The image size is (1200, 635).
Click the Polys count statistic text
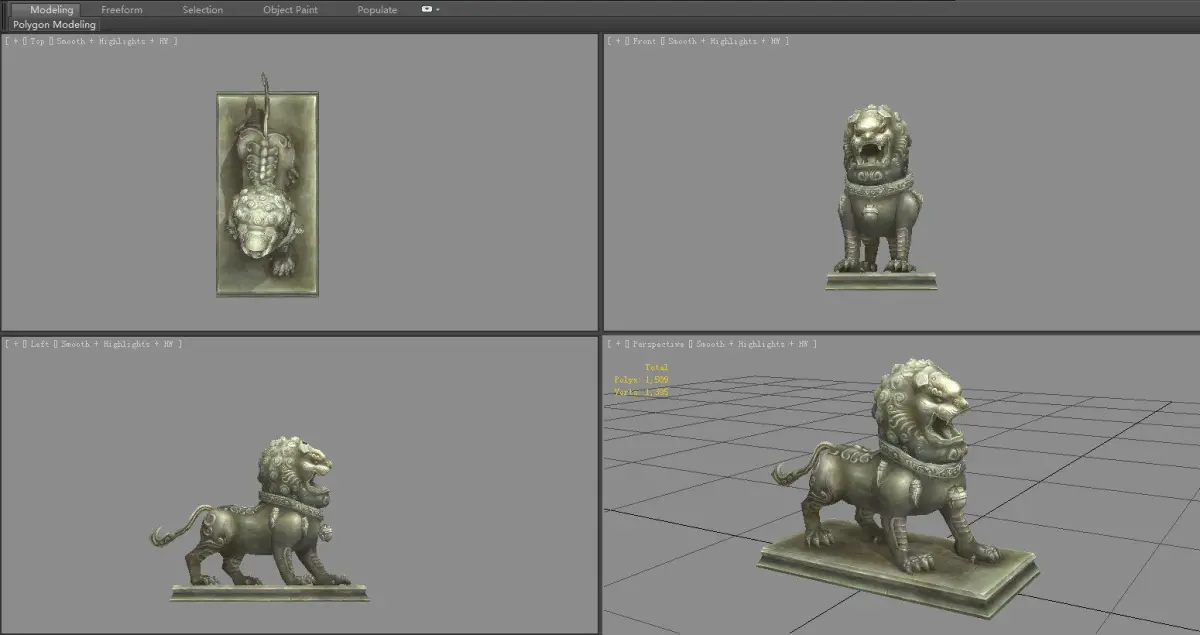pos(641,380)
